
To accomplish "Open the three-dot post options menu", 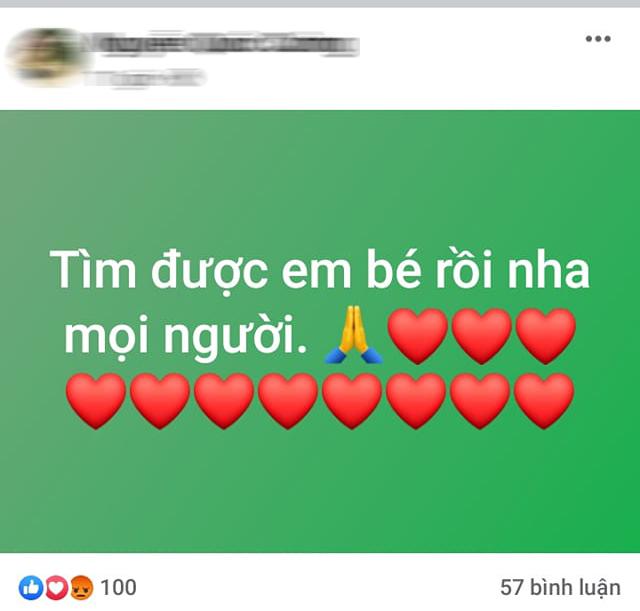I will point(598,39).
